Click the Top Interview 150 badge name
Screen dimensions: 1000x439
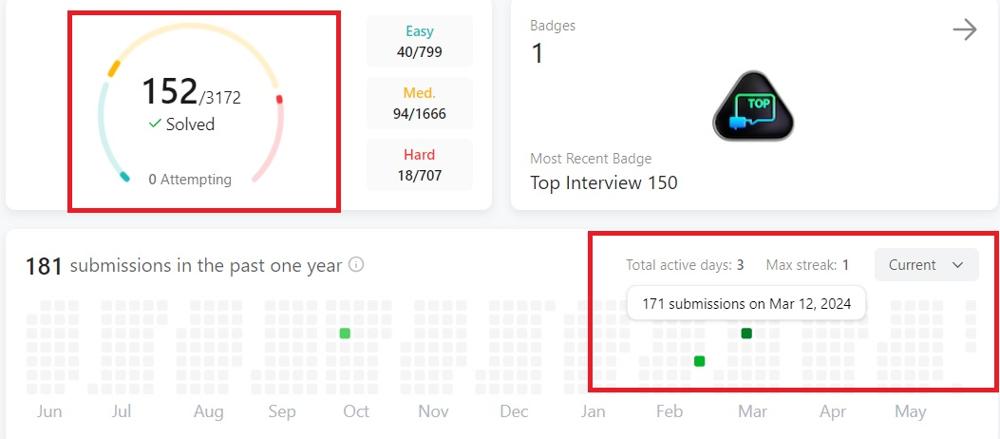(603, 183)
